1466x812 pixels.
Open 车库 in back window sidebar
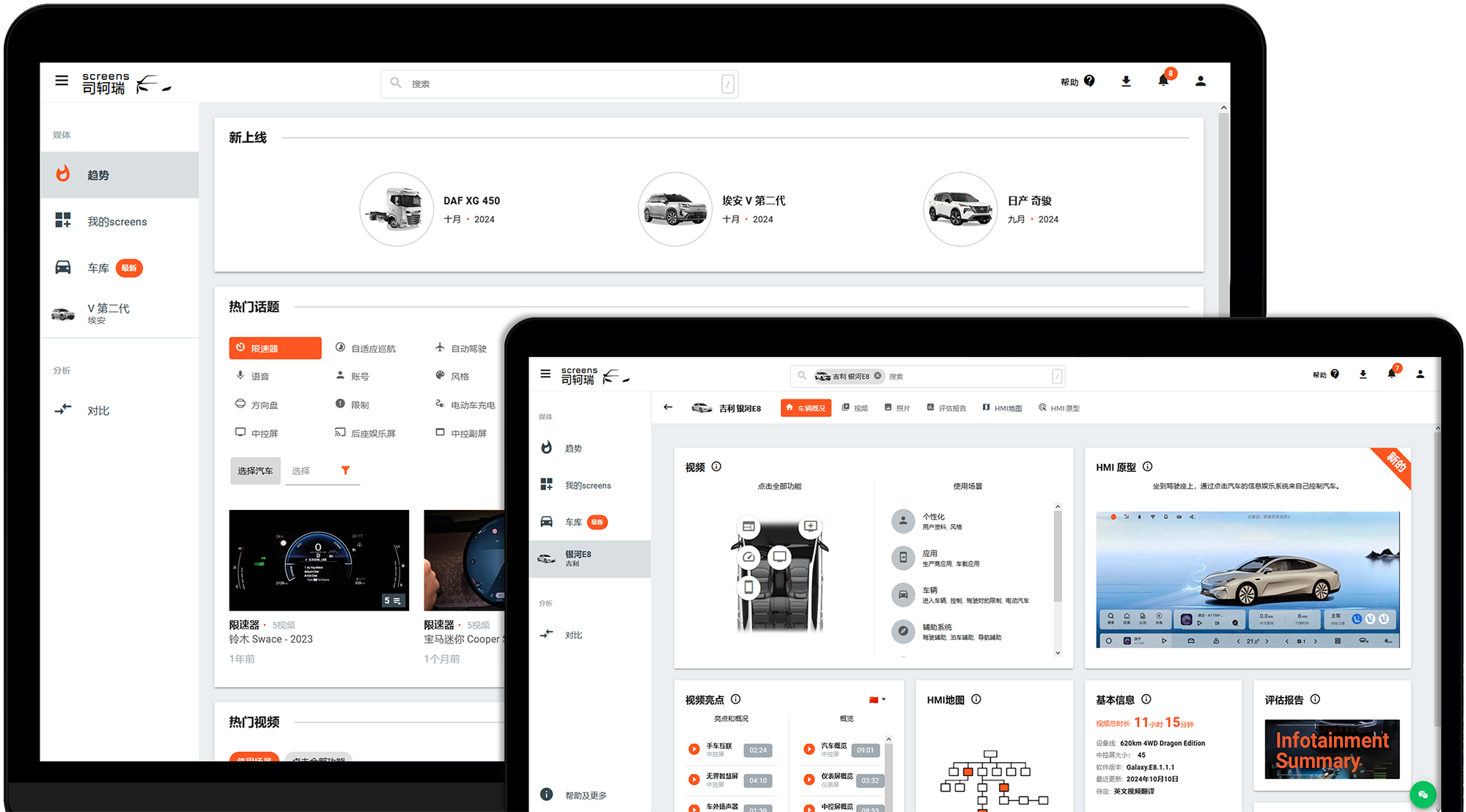click(119, 268)
